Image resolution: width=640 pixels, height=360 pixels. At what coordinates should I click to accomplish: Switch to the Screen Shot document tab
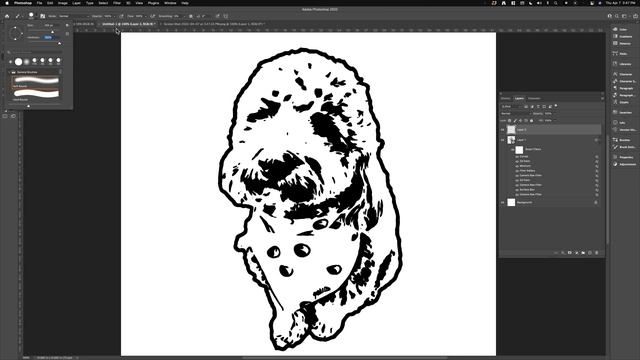[x=214, y=24]
